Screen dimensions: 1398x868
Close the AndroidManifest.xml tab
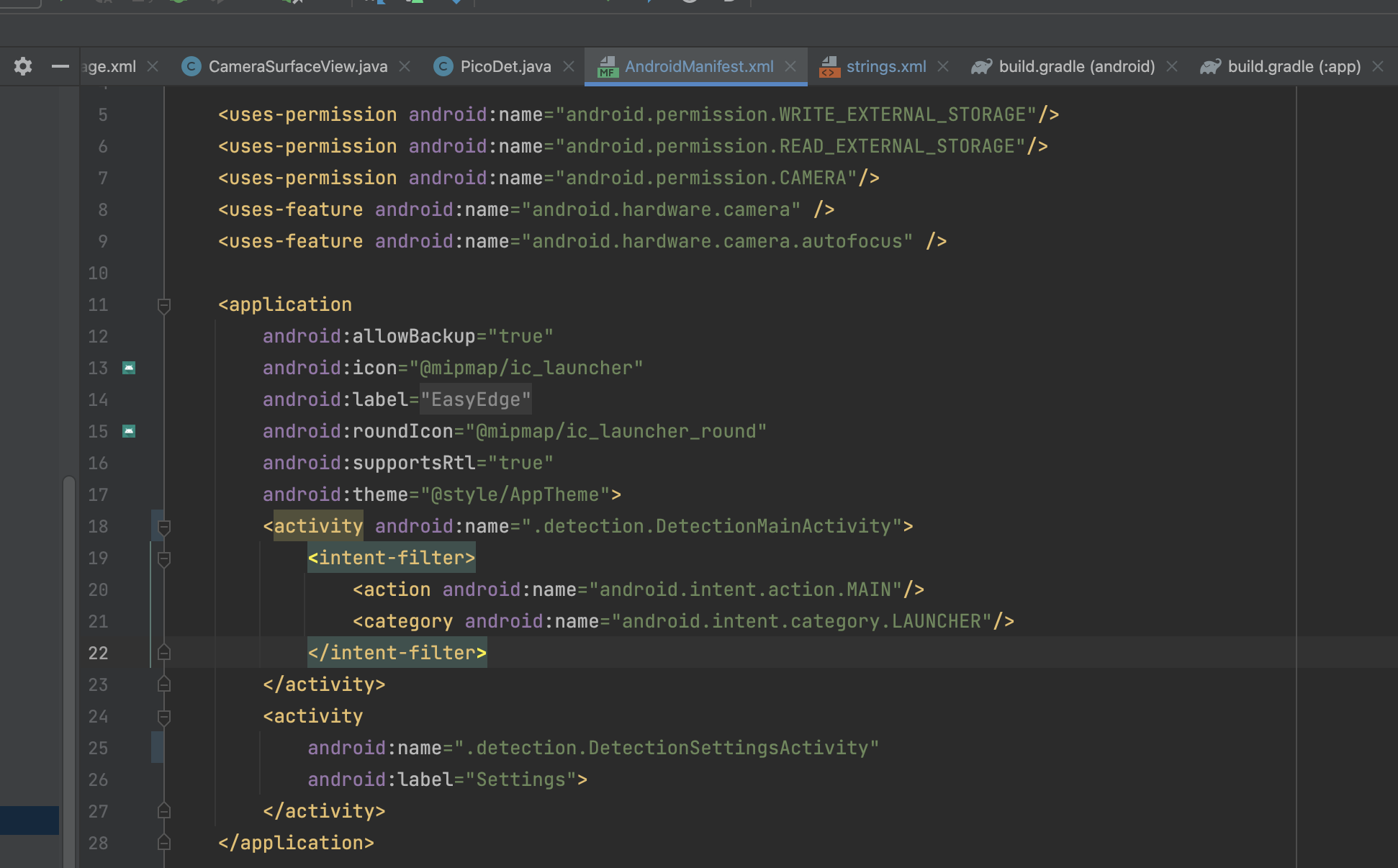pyautogui.click(x=790, y=66)
